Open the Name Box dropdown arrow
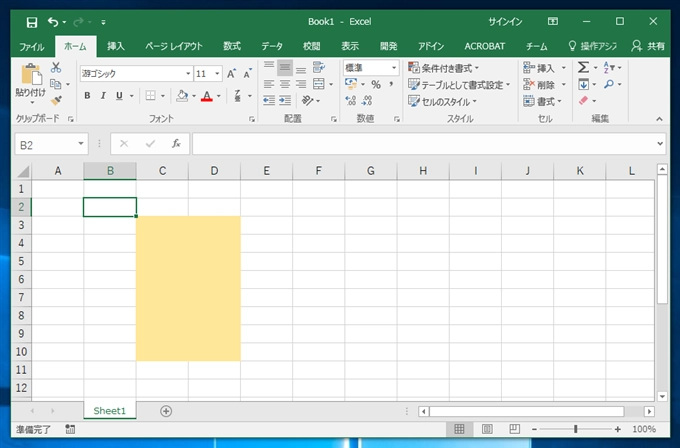This screenshot has width=680, height=448. click(x=81, y=144)
